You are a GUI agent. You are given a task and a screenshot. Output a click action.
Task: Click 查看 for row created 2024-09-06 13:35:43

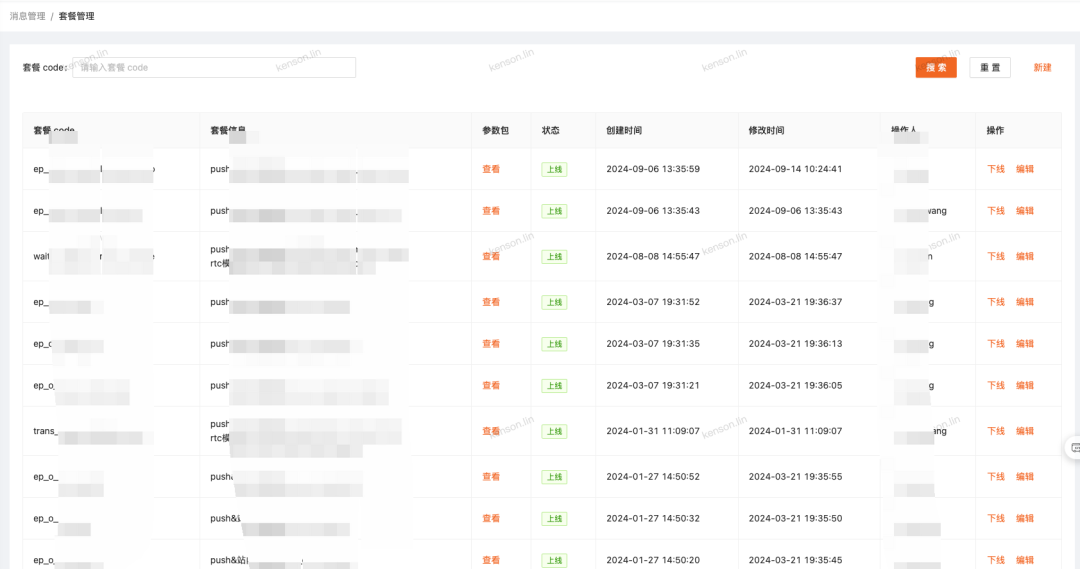tap(491, 211)
